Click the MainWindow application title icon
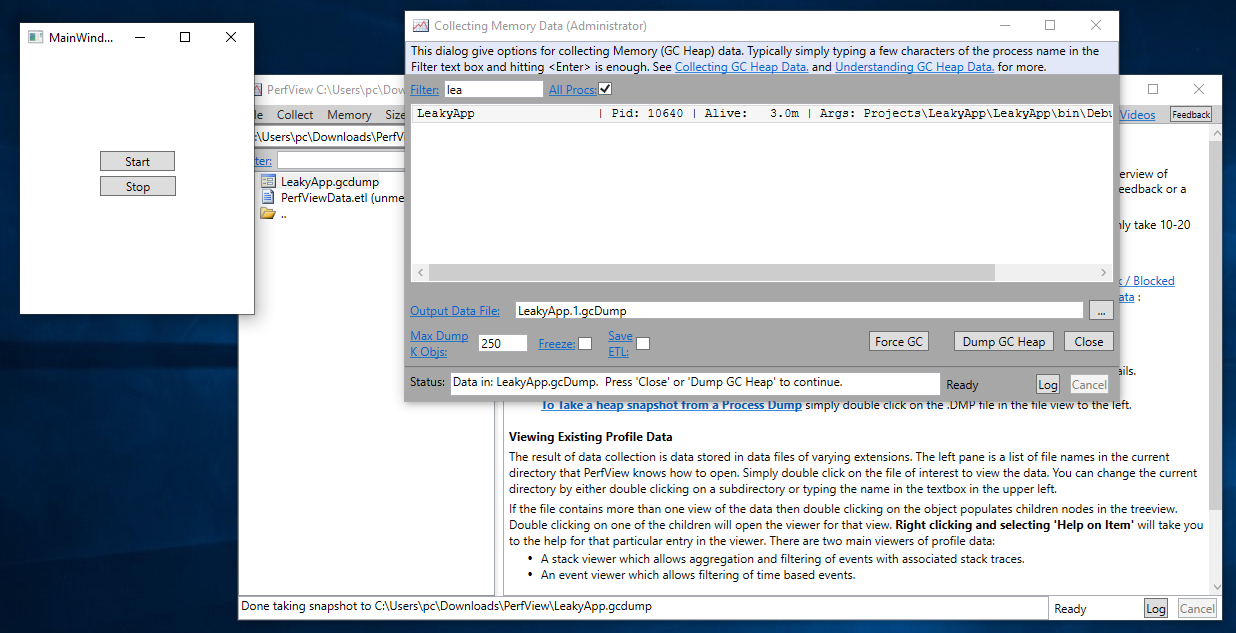Viewport: 1236px width, 633px height. click(x=35, y=37)
